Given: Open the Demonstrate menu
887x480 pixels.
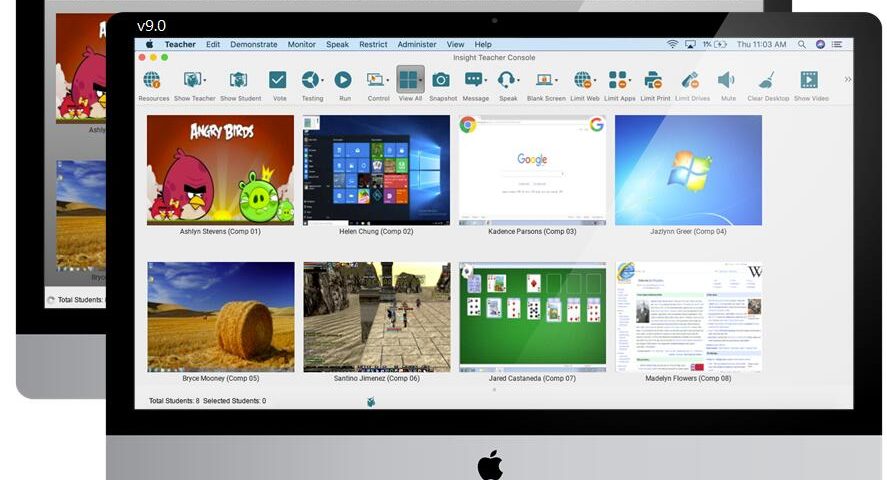Looking at the screenshot, I should point(254,44).
